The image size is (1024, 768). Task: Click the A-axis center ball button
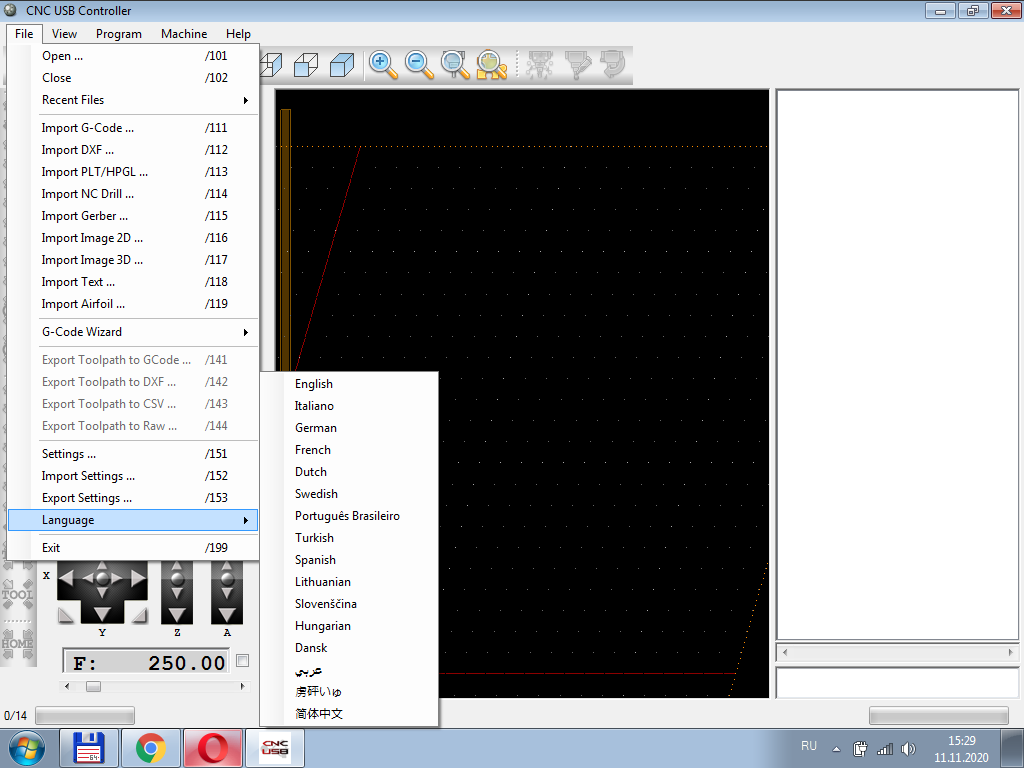pyautogui.click(x=227, y=579)
